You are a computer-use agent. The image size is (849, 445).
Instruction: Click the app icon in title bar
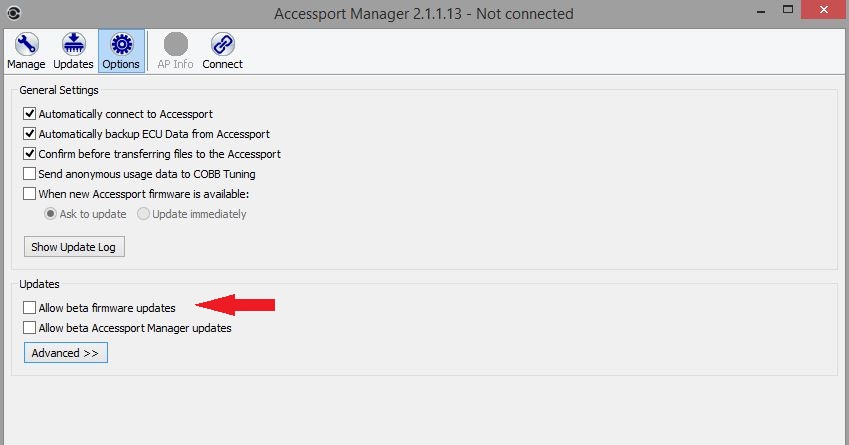coord(10,12)
